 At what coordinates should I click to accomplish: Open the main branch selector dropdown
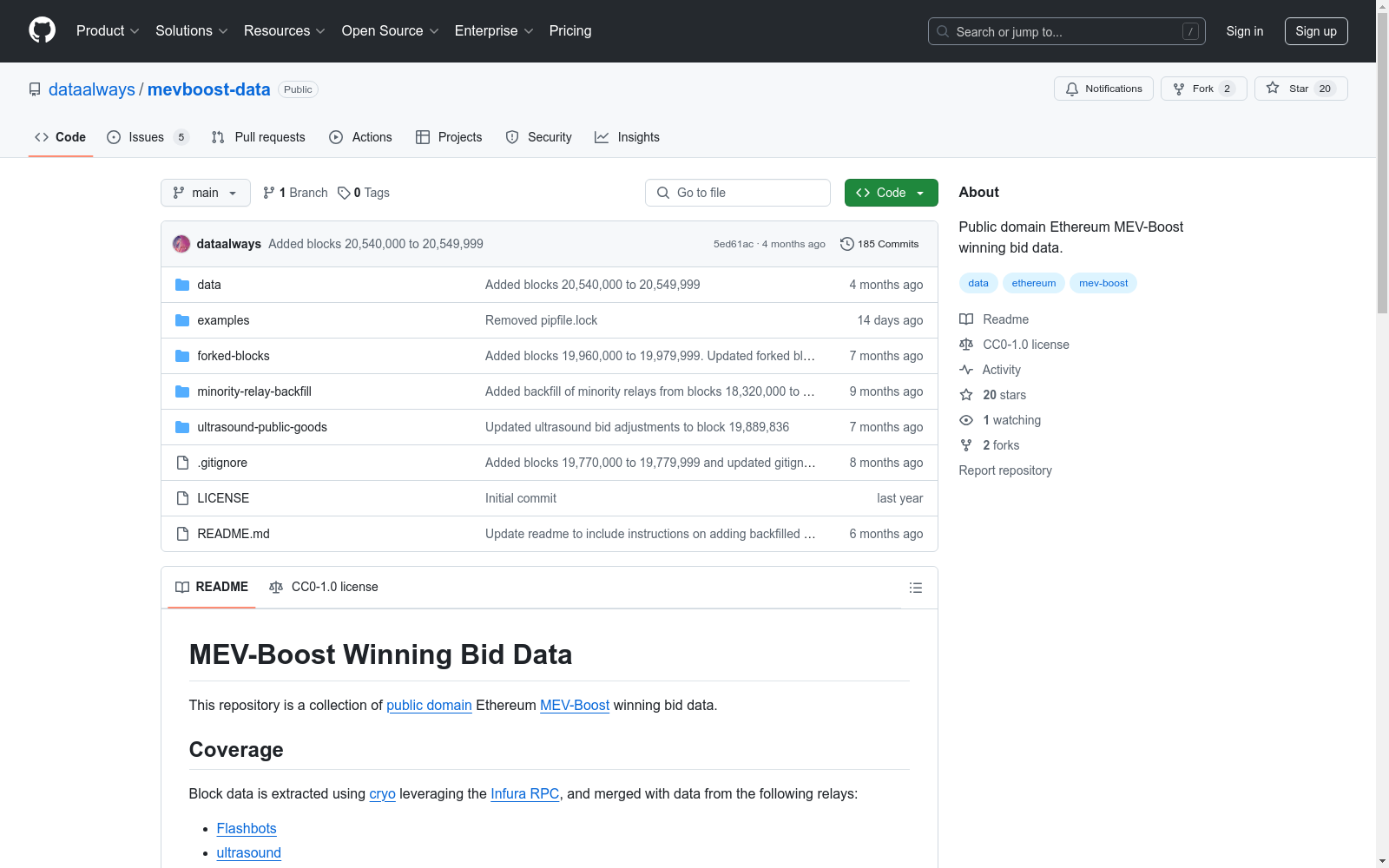[206, 193]
